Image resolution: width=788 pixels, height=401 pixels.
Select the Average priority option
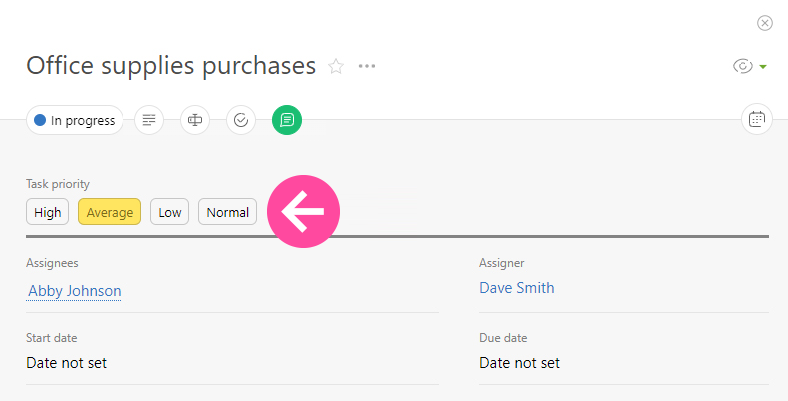pos(110,212)
